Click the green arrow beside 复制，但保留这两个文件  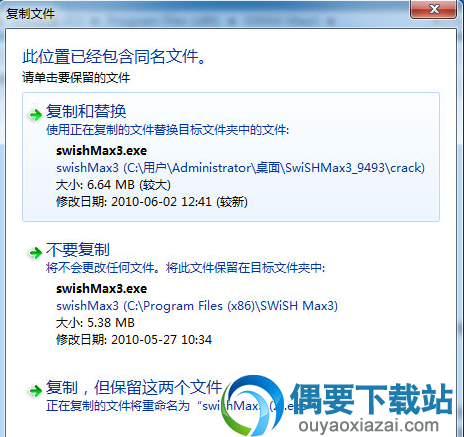(x=35, y=390)
